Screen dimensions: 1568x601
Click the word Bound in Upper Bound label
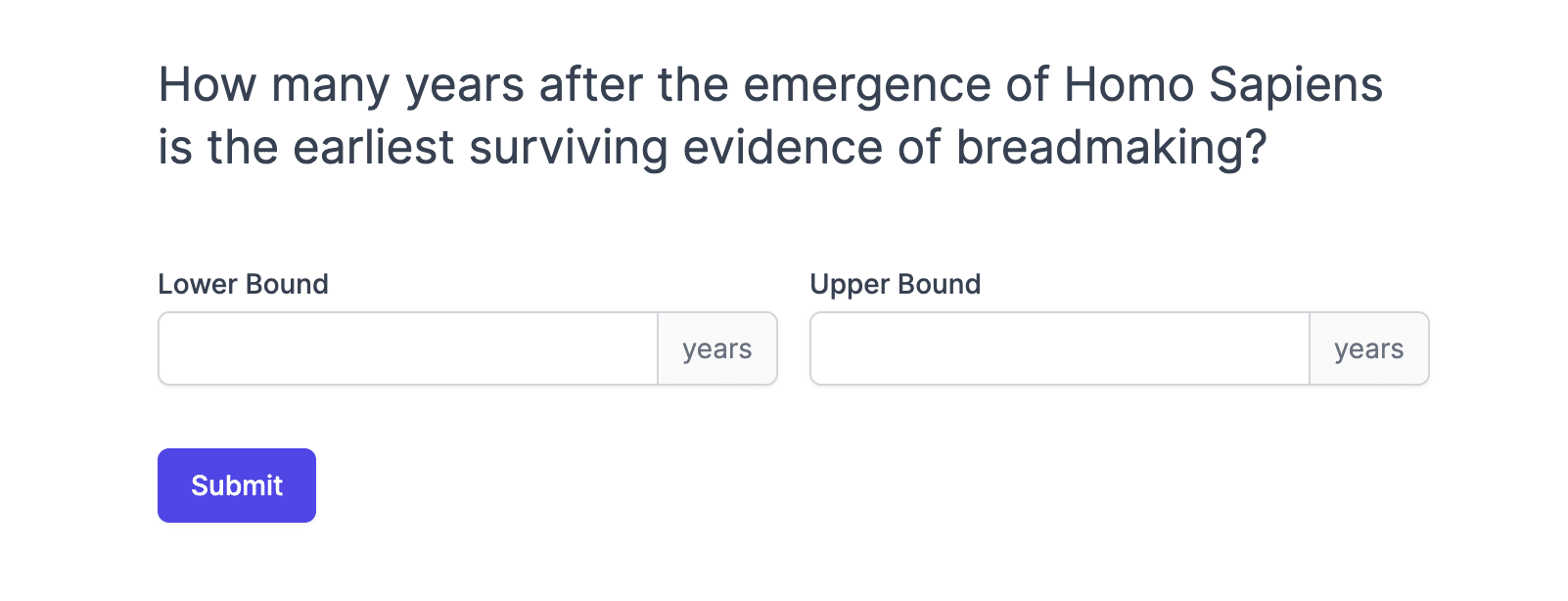click(x=939, y=284)
